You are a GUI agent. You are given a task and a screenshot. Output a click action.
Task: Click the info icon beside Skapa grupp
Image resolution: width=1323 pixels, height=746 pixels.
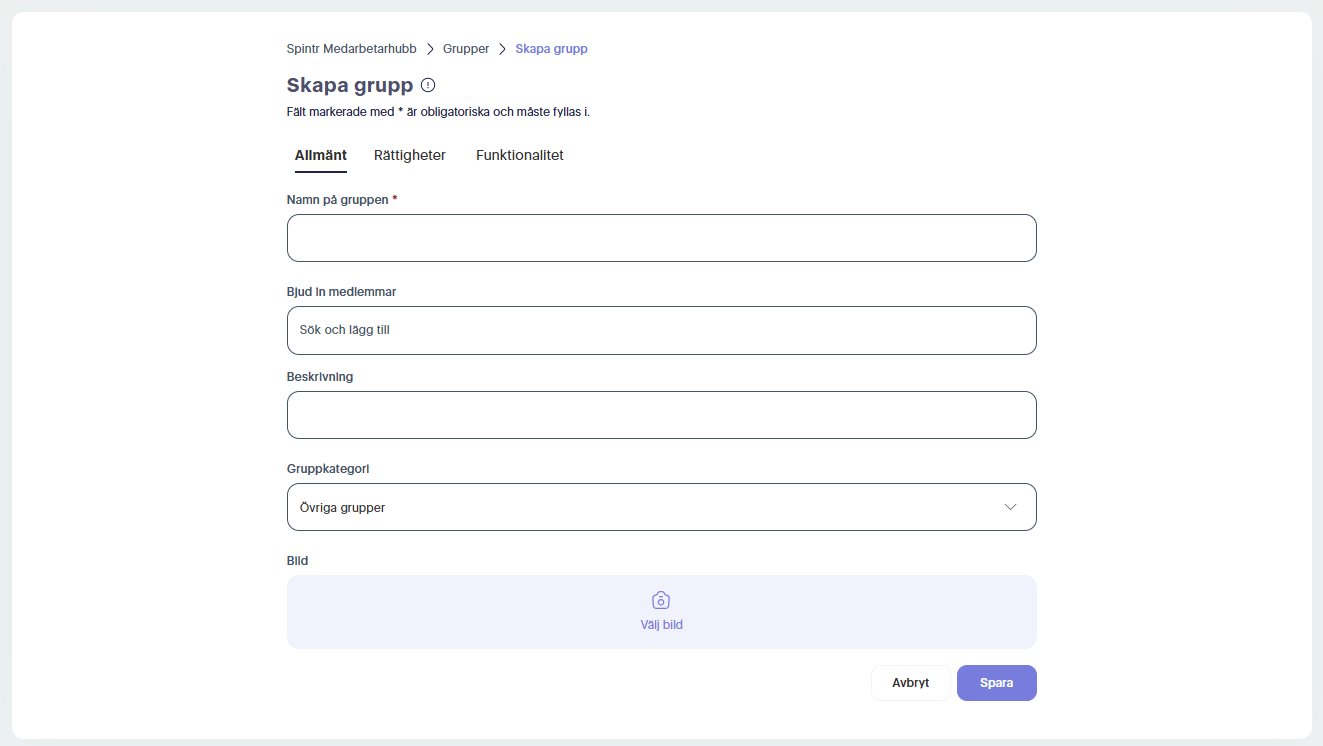click(428, 85)
